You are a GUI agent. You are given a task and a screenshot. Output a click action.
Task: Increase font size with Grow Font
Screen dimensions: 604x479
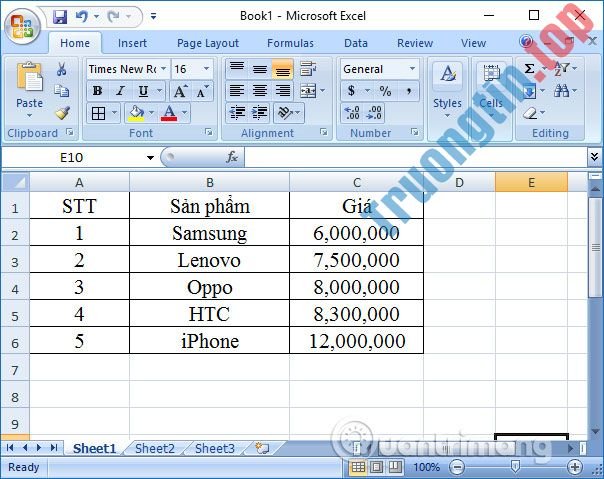click(x=180, y=91)
